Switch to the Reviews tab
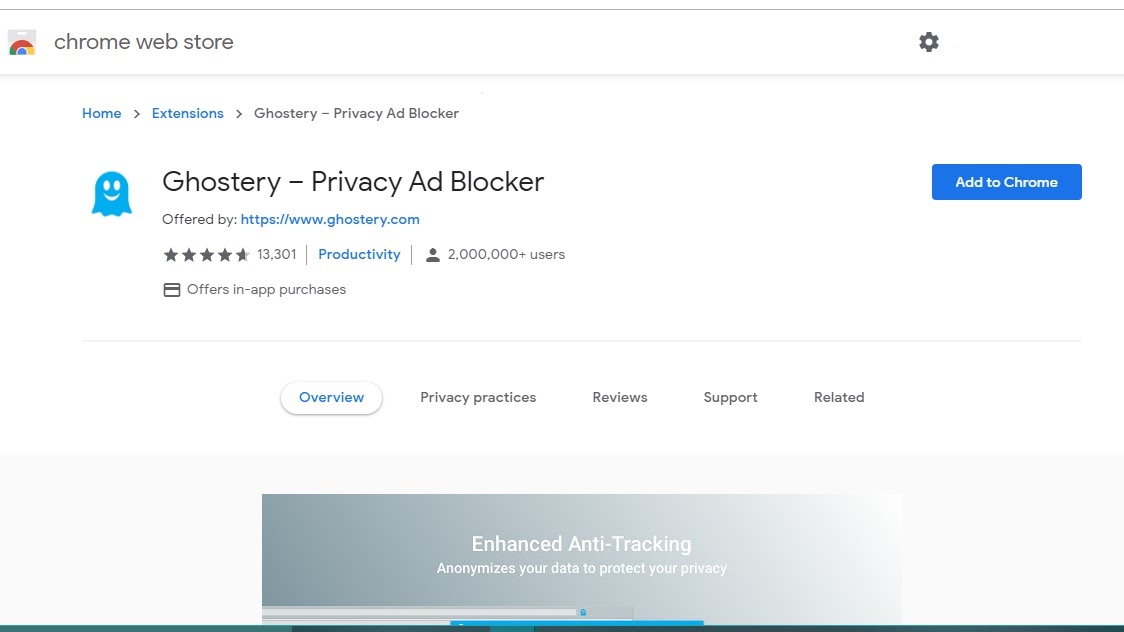The height and width of the screenshot is (632, 1124). 619,398
